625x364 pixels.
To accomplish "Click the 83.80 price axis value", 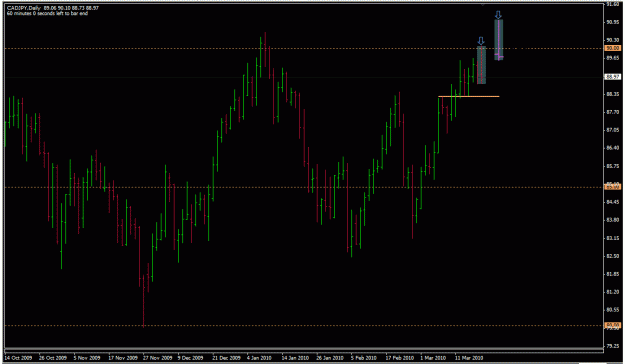I will 613,220.
